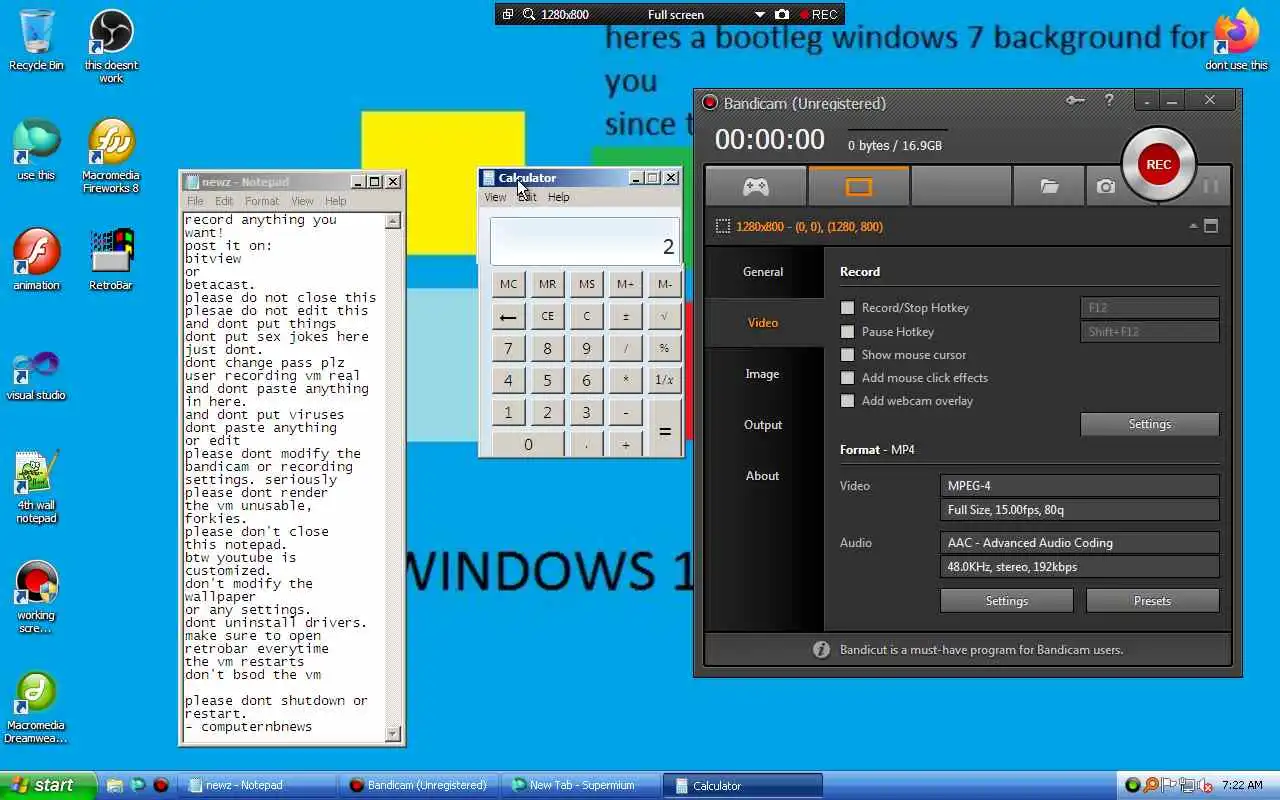
Task: Click the Windows start button
Action: click(x=48, y=785)
